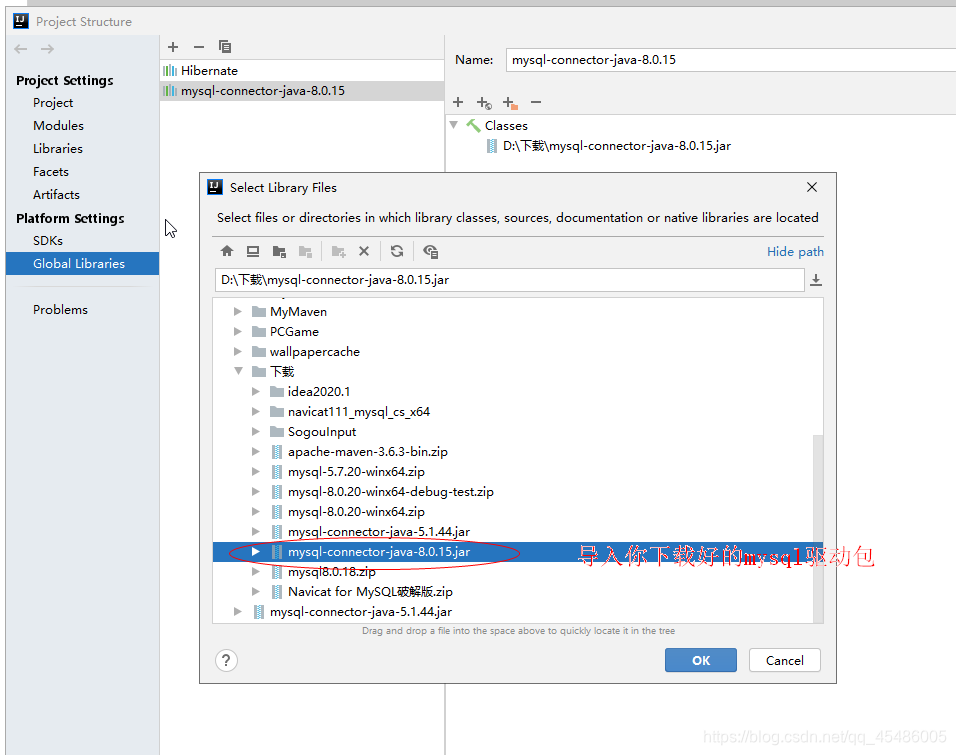Viewport: 956px width, 755px height.
Task: Open Artifacts settings page
Action: pyautogui.click(x=56, y=195)
